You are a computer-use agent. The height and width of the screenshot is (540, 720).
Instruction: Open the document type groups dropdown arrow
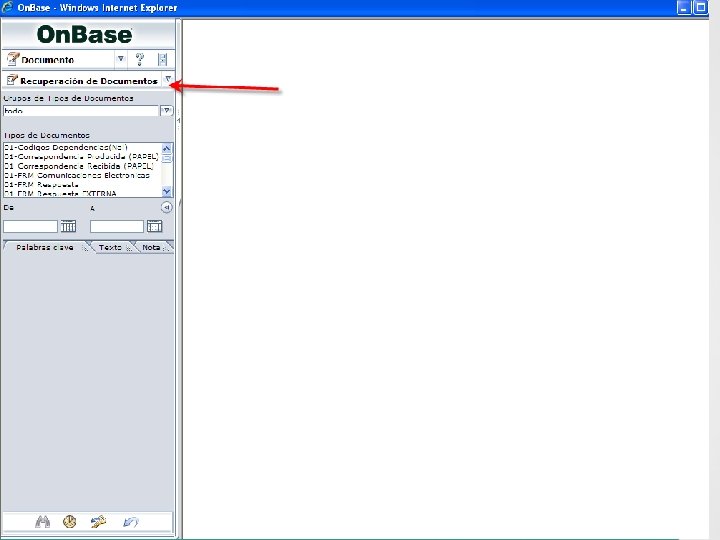tap(166, 111)
